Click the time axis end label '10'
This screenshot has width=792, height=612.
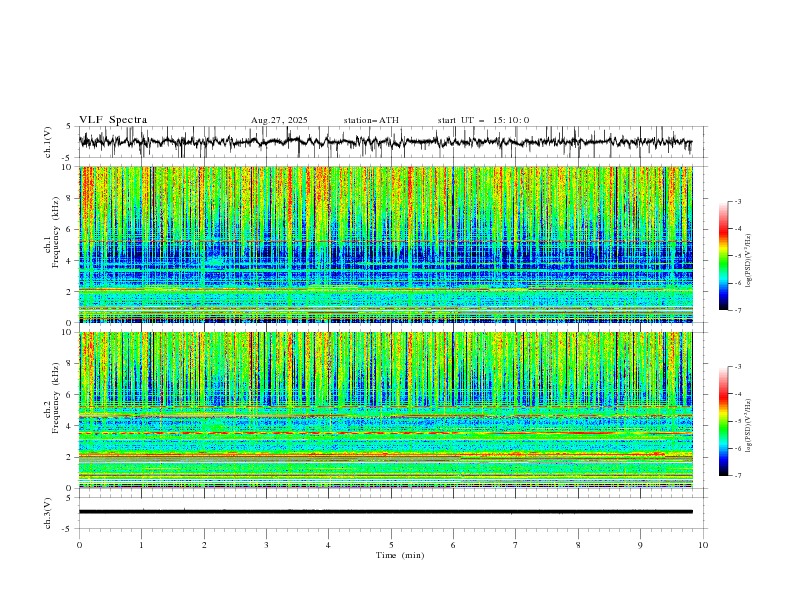point(703,545)
